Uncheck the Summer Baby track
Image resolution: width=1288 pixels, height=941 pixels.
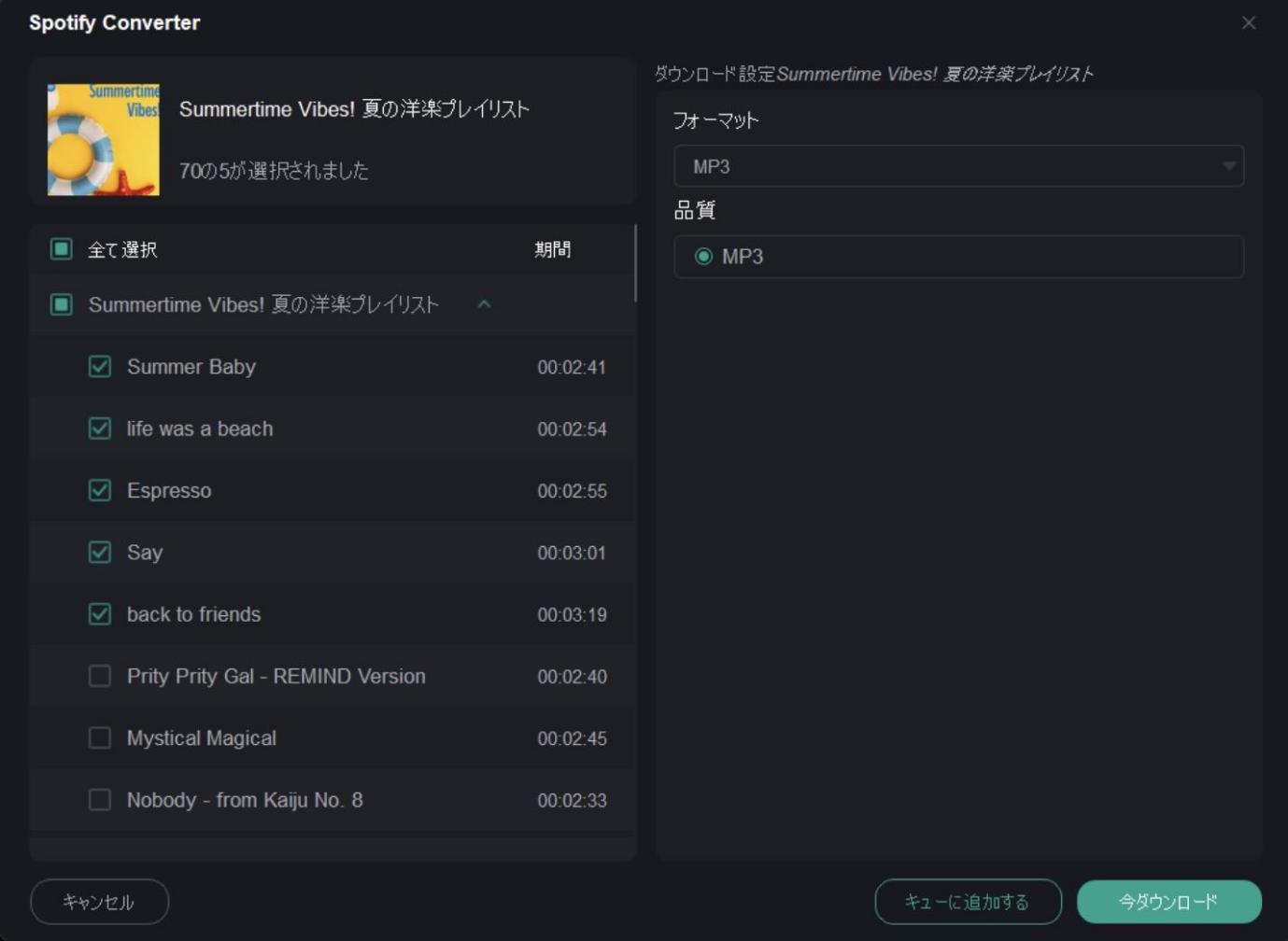click(x=100, y=366)
